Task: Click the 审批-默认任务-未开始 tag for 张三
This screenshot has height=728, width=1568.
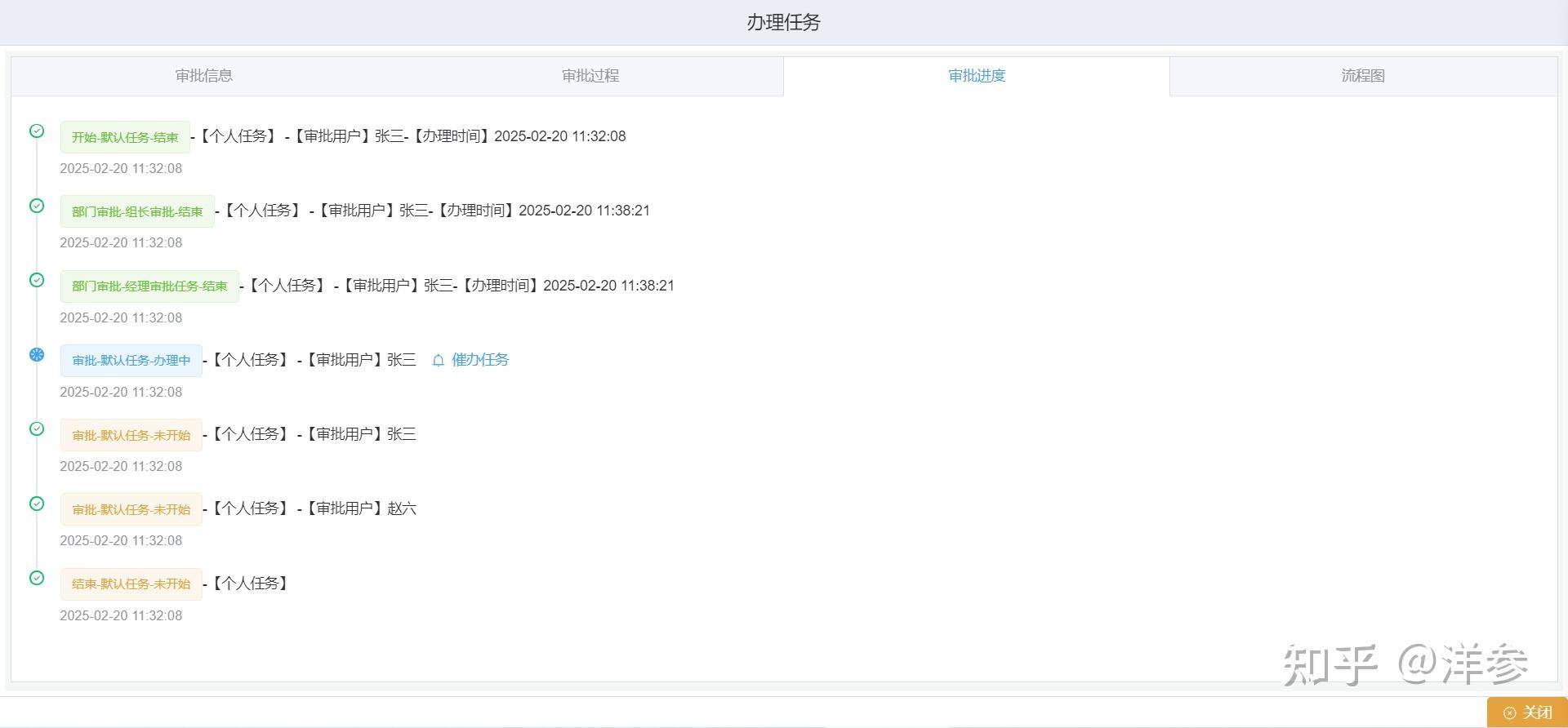Action: [131, 435]
